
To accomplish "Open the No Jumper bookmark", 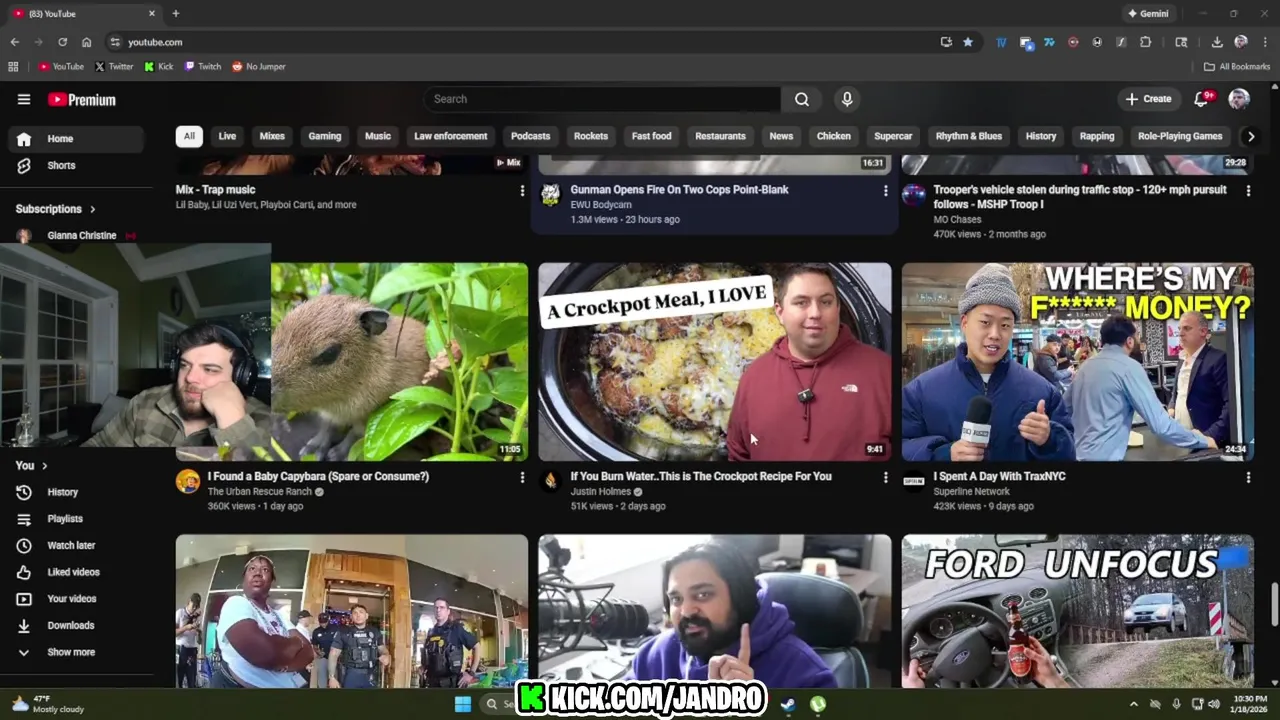I will coord(259,66).
